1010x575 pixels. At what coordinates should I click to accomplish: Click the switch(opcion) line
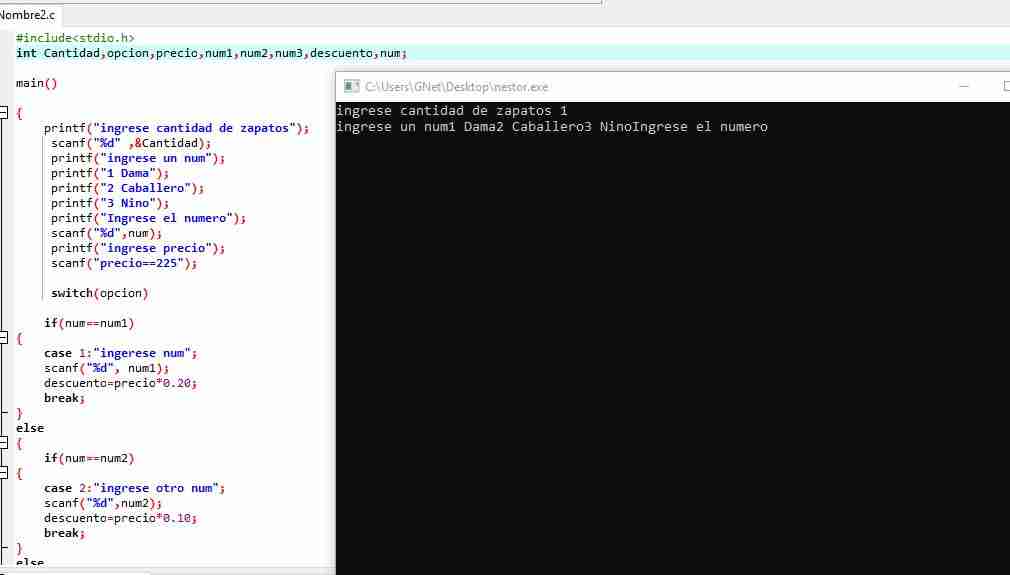pyautogui.click(x=99, y=293)
